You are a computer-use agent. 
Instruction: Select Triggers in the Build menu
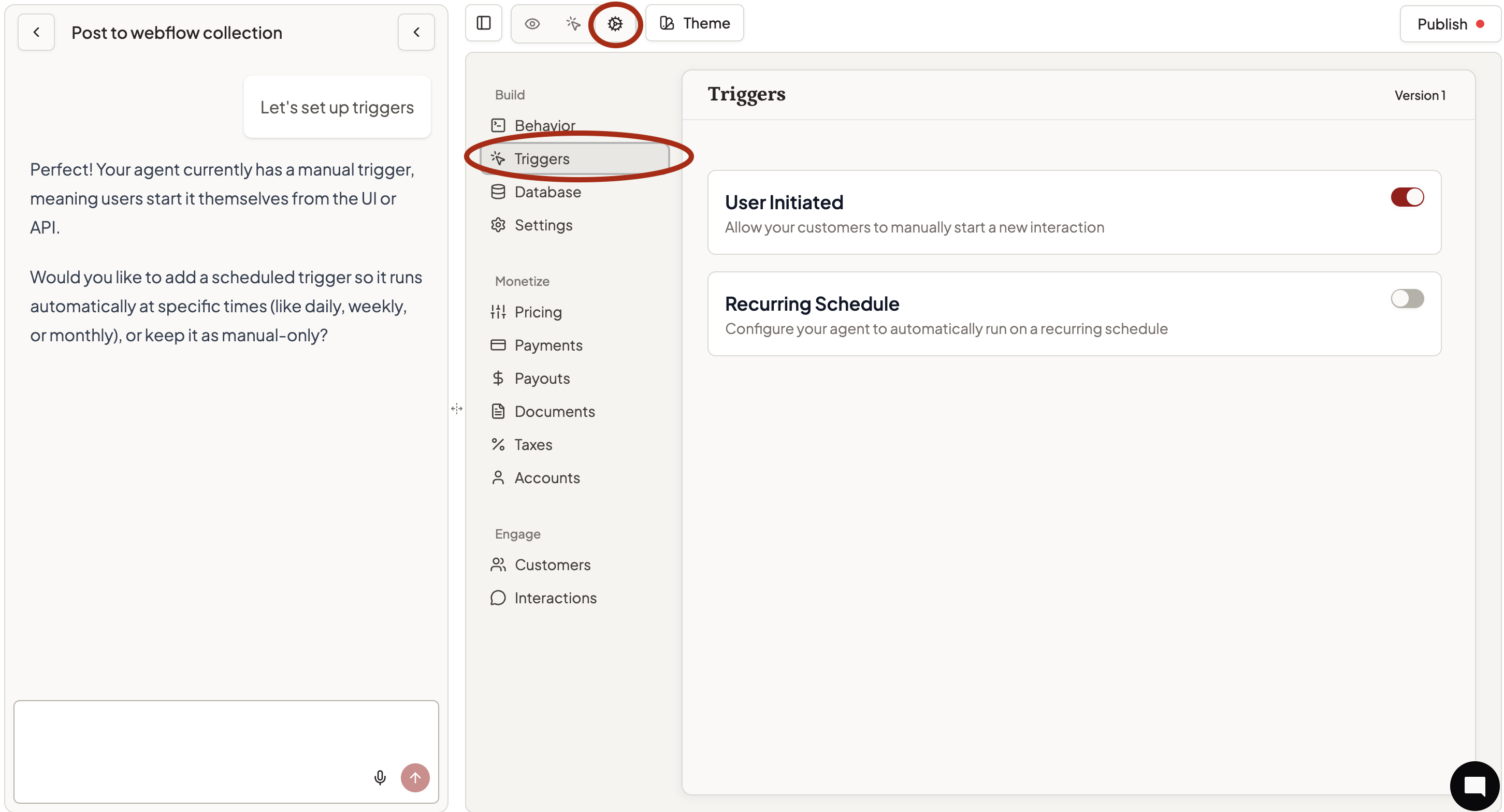[541, 159]
